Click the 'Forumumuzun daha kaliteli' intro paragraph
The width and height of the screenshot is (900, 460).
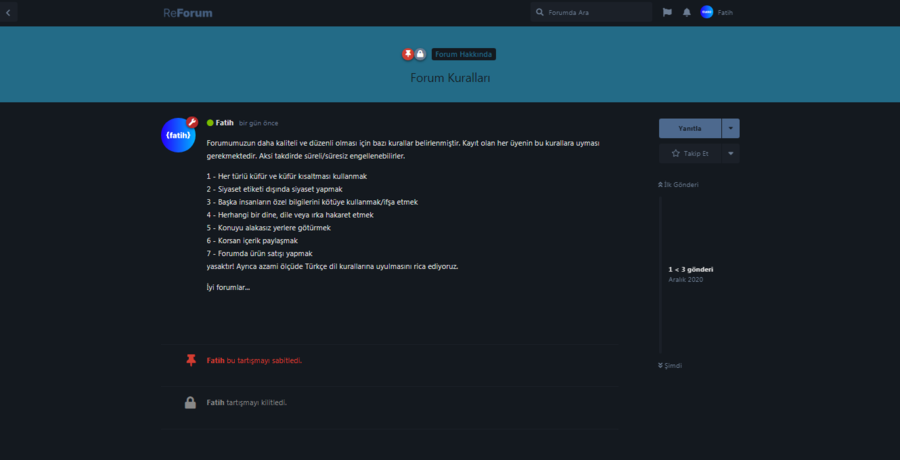click(403, 149)
